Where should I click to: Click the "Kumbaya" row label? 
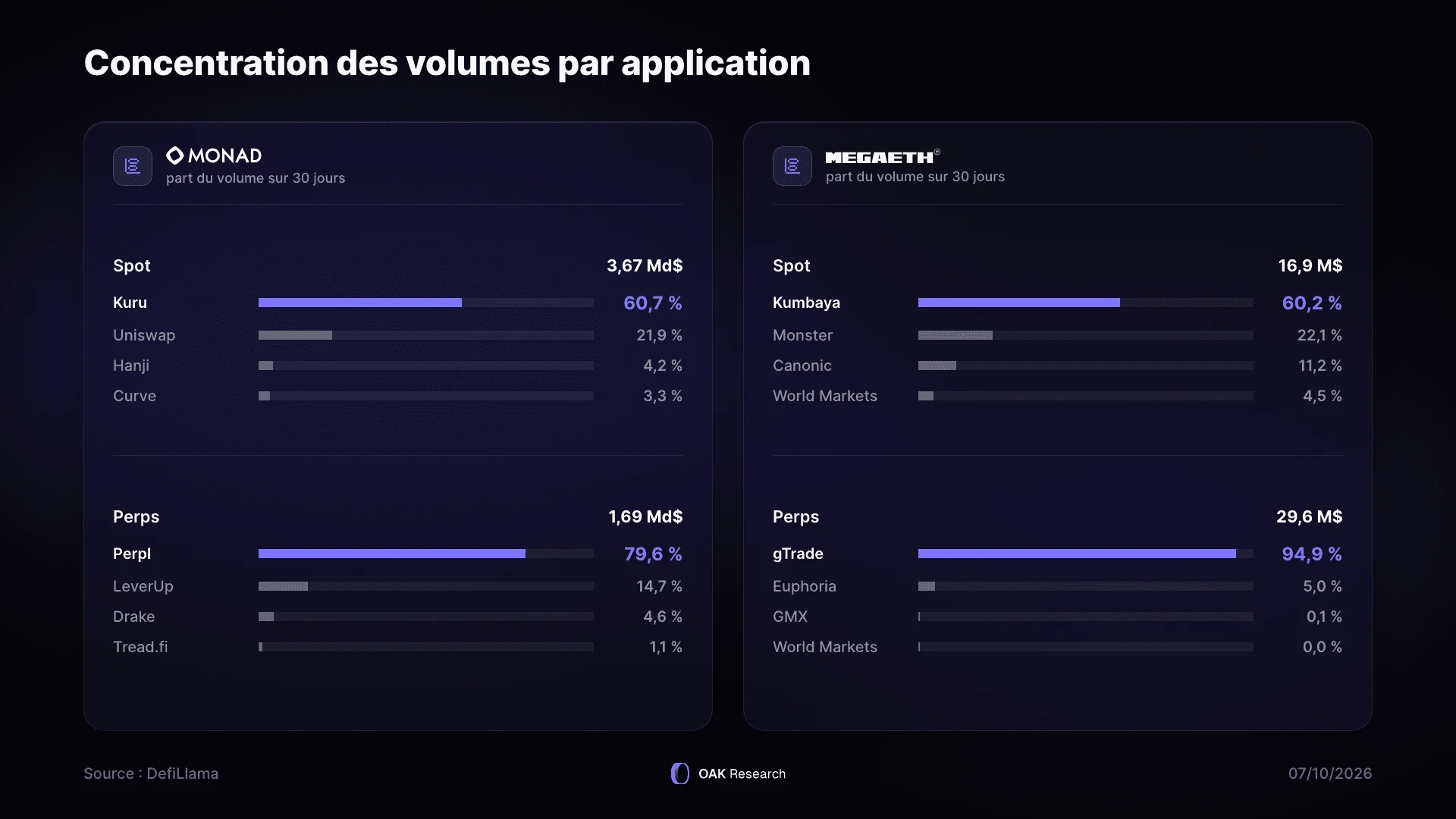coord(806,303)
